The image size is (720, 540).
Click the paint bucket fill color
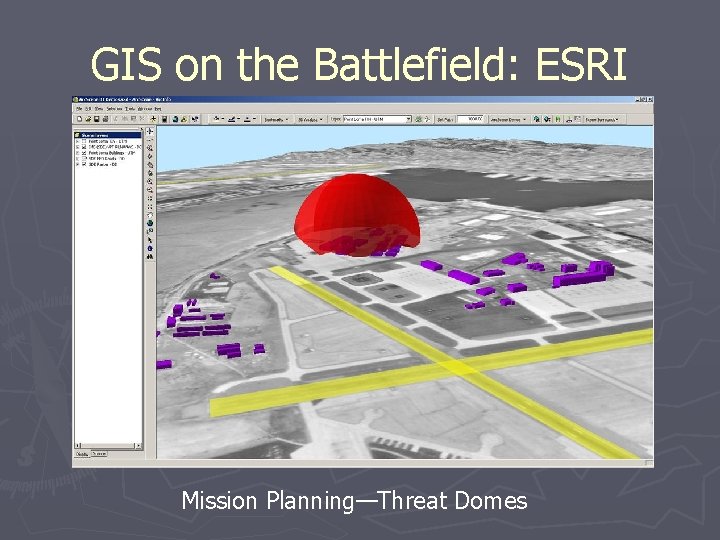(x=216, y=119)
